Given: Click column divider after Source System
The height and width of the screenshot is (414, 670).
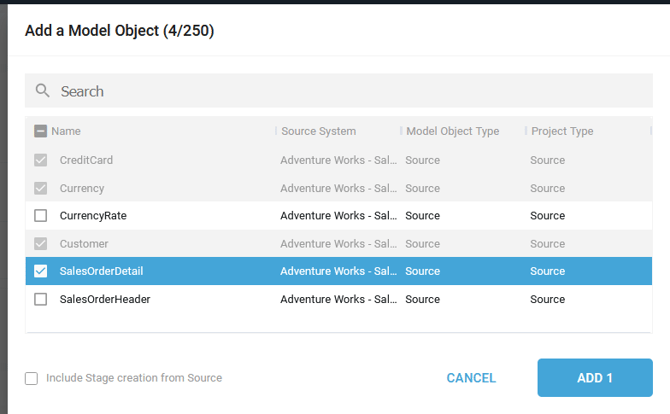Looking at the screenshot, I should click(x=401, y=131).
